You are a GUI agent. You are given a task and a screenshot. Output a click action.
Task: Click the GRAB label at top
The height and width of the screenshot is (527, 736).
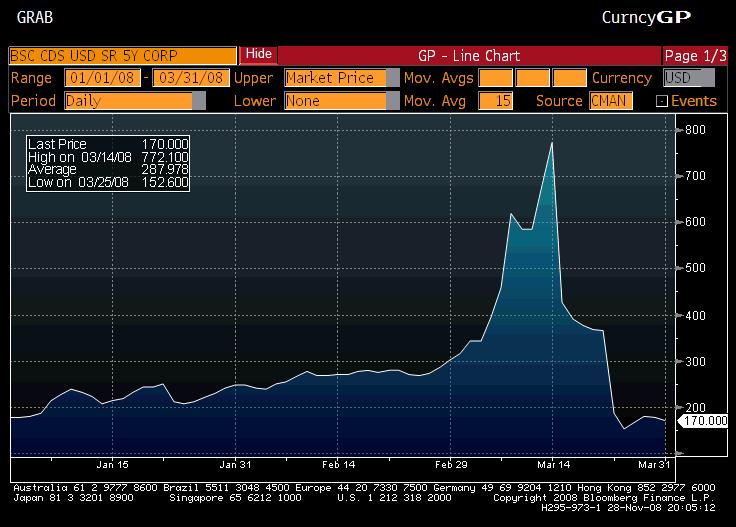click(35, 18)
